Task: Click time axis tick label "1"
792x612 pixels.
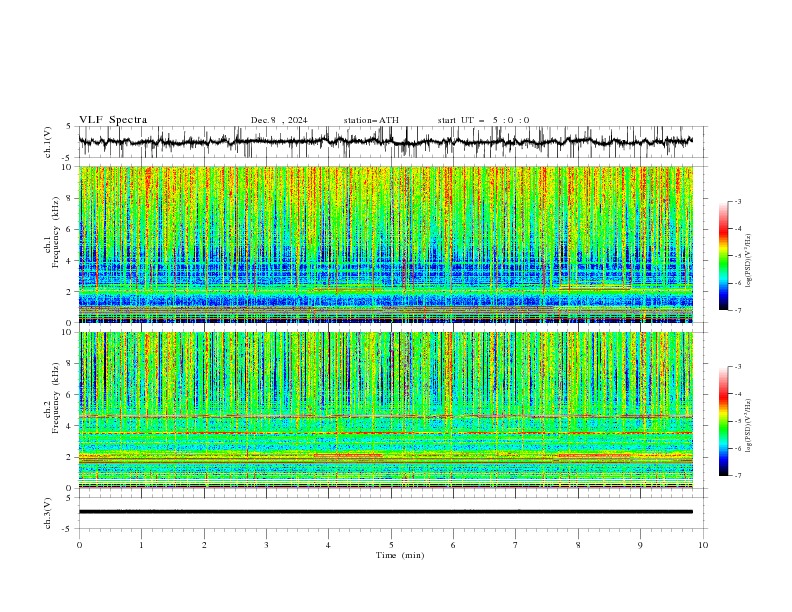Action: tap(141, 545)
